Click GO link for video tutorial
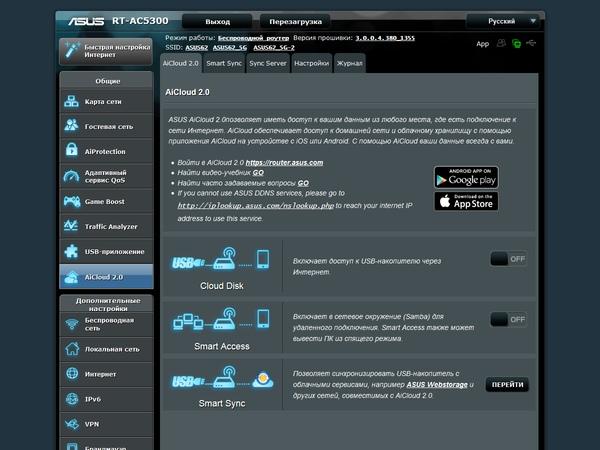The width and height of the screenshot is (600, 450). coord(258,173)
